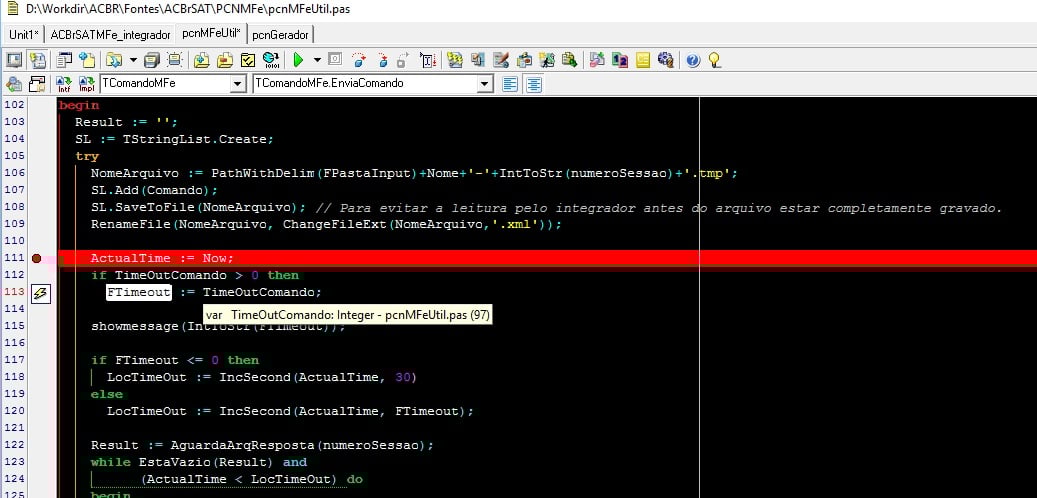Click 'SL := TStringList.Create;' code line
The height and width of the screenshot is (498, 1037).
[174, 139]
